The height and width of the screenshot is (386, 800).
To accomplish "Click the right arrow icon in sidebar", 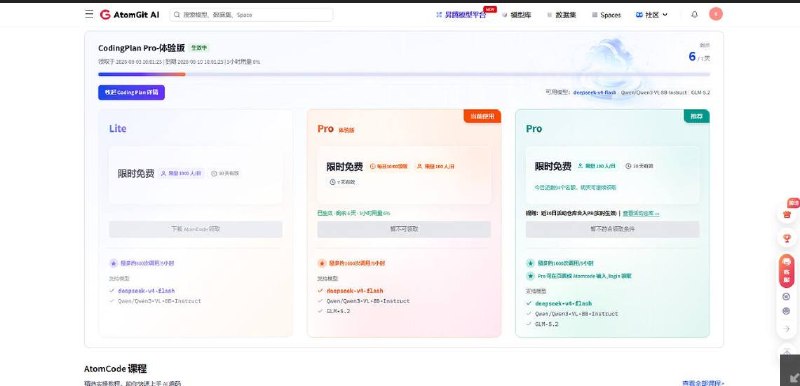I will coord(786,329).
